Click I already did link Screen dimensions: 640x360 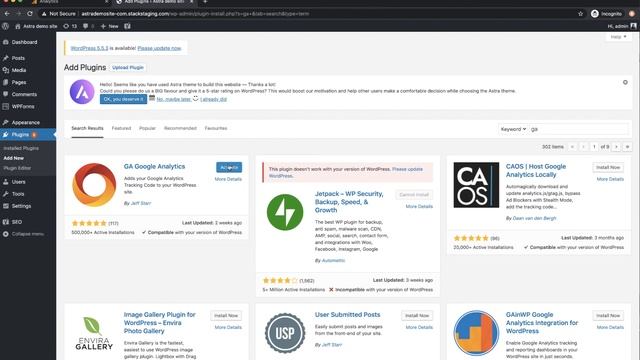pos(213,99)
